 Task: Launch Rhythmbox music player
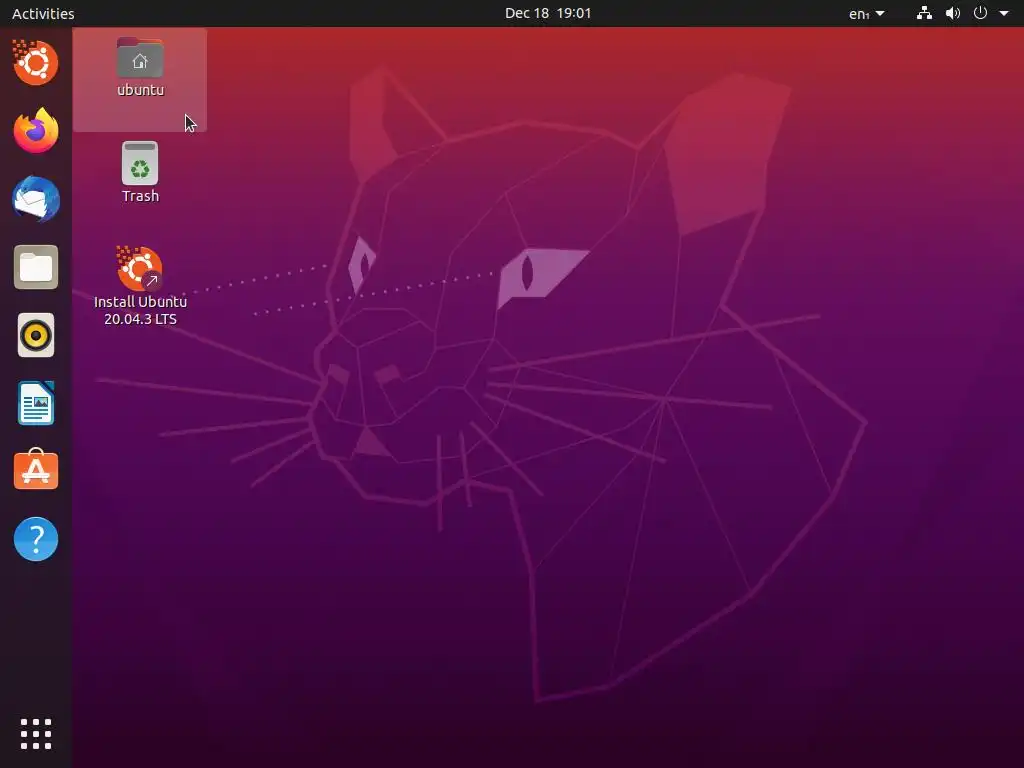(x=36, y=335)
